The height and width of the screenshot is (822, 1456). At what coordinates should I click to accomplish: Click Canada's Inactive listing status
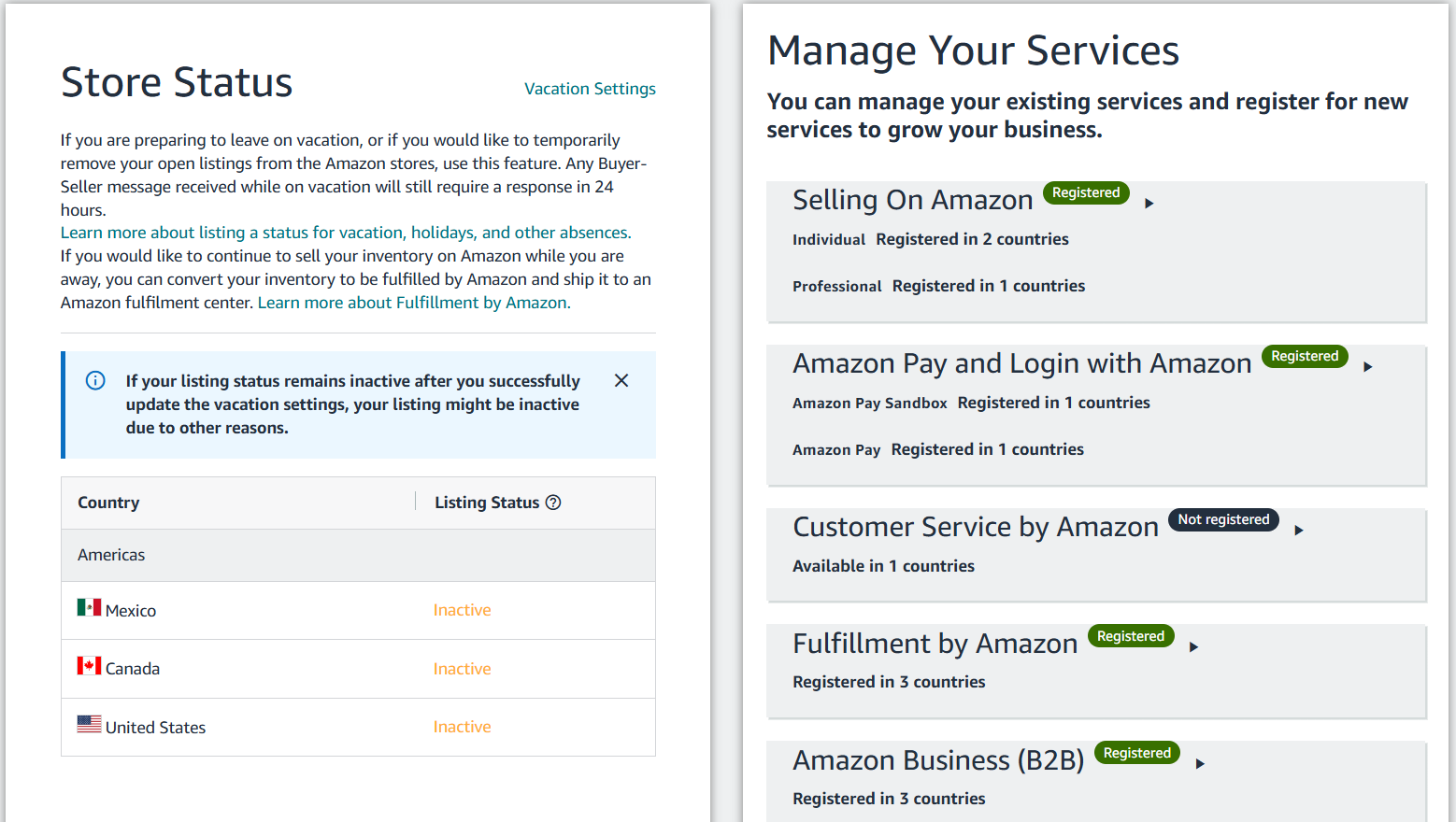pyautogui.click(x=462, y=669)
